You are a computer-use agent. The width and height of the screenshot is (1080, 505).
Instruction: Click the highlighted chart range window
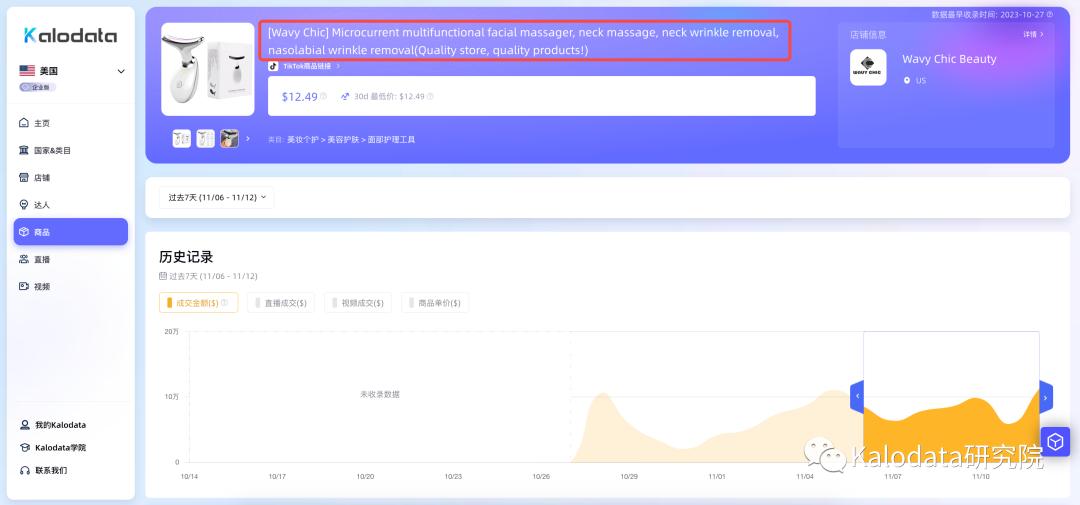coord(951,397)
